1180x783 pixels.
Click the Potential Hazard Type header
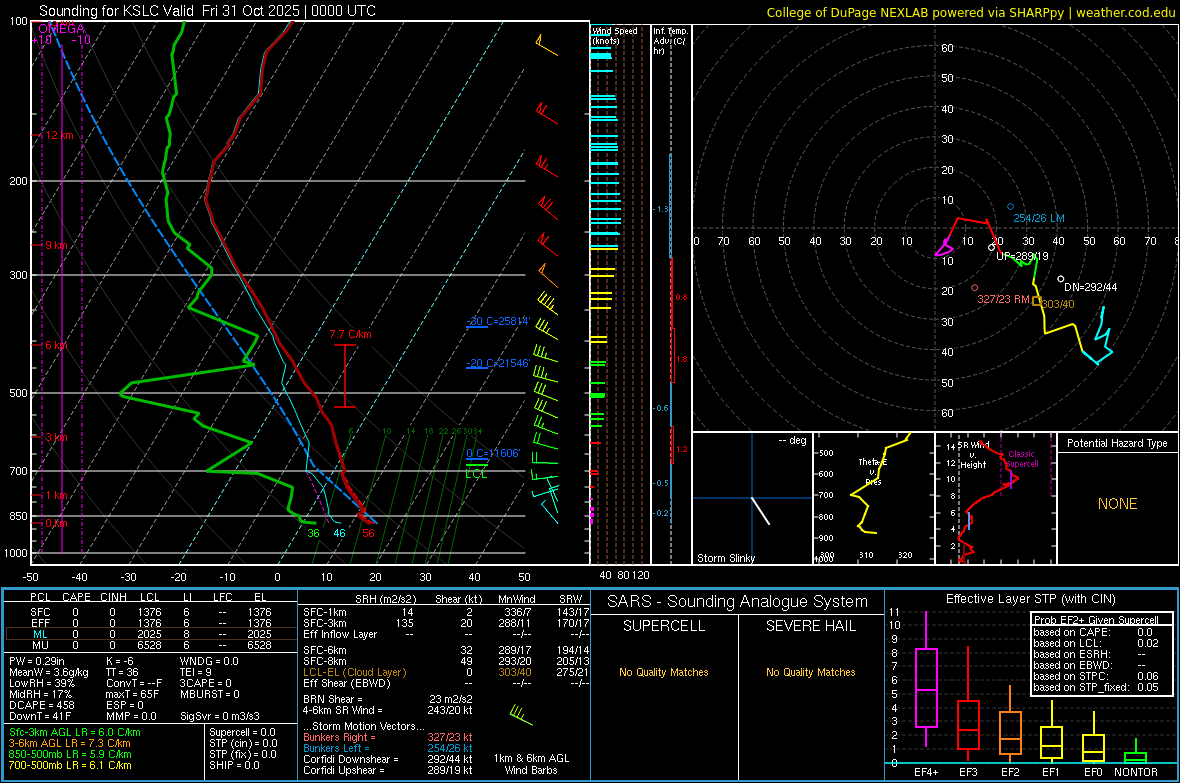point(1117,443)
